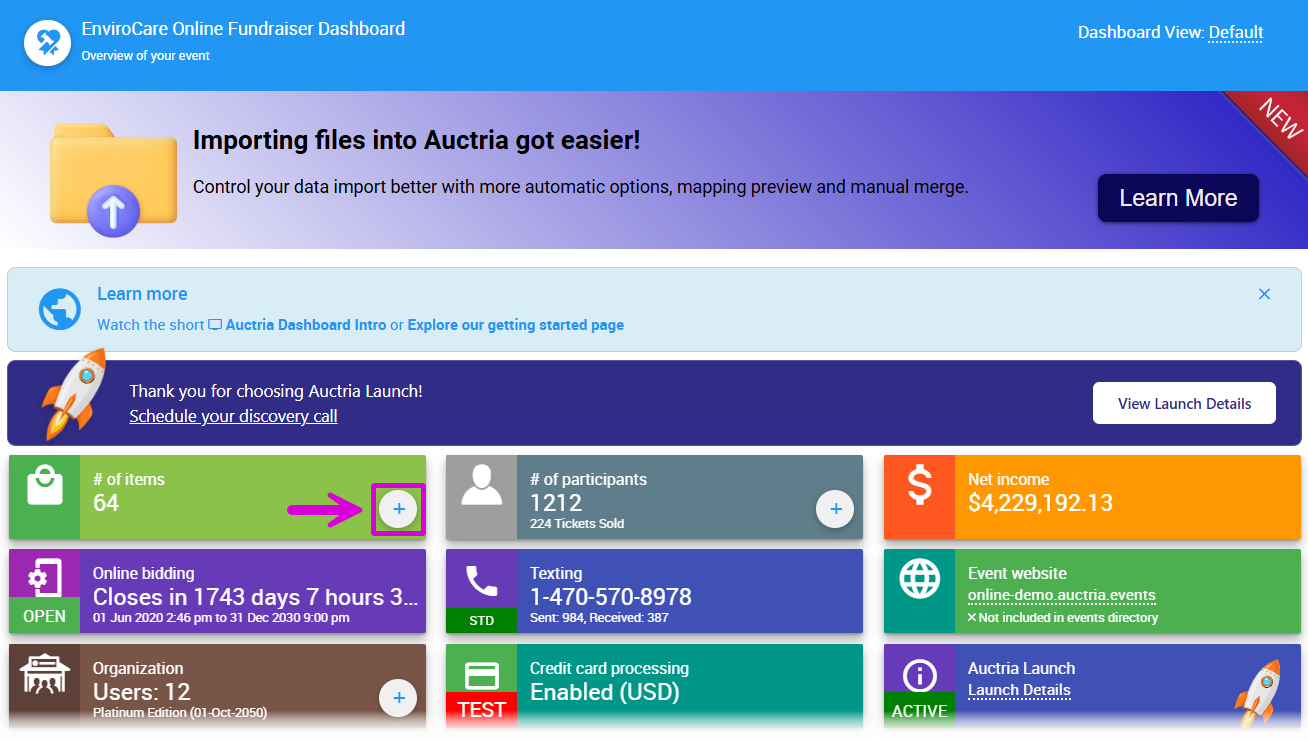The image size is (1308, 741).
Task: Add a participant using plus button
Action: tap(835, 509)
